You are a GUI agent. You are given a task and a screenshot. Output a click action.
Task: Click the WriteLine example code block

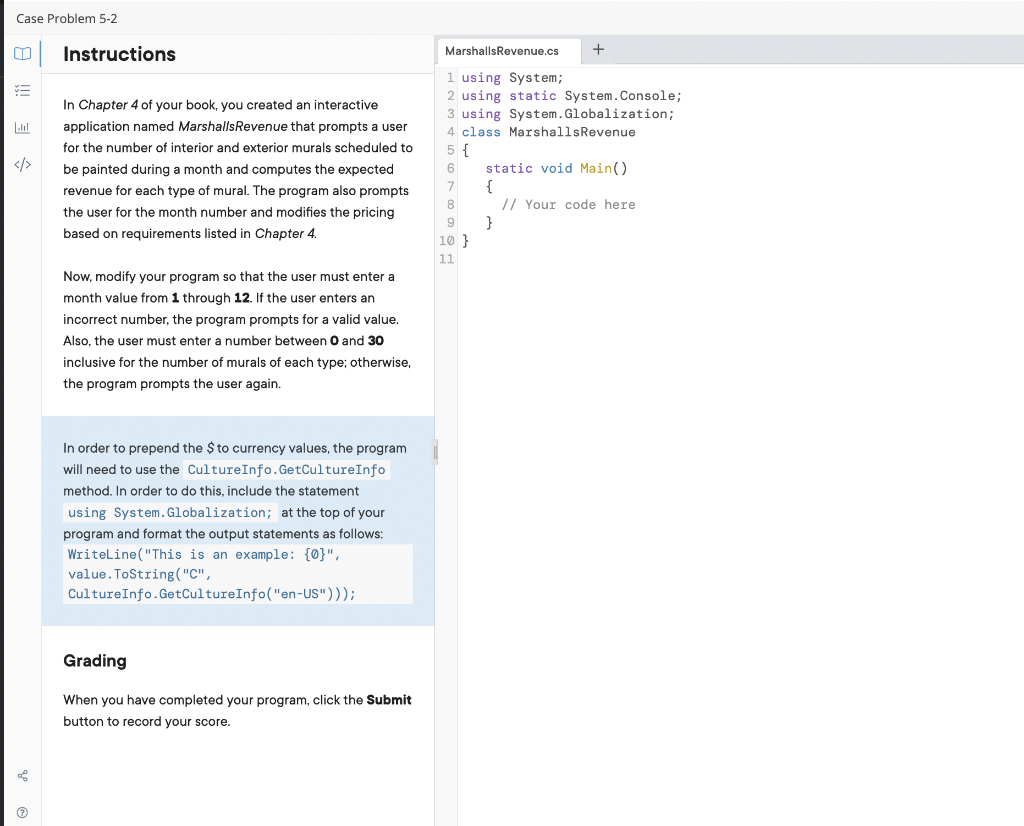point(238,574)
